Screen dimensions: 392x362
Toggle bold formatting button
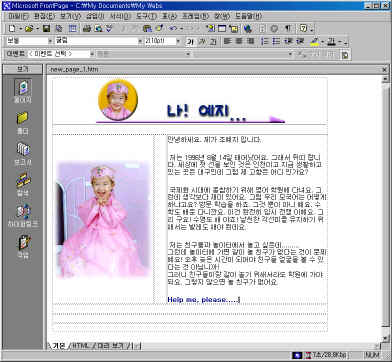pyautogui.click(x=190, y=41)
